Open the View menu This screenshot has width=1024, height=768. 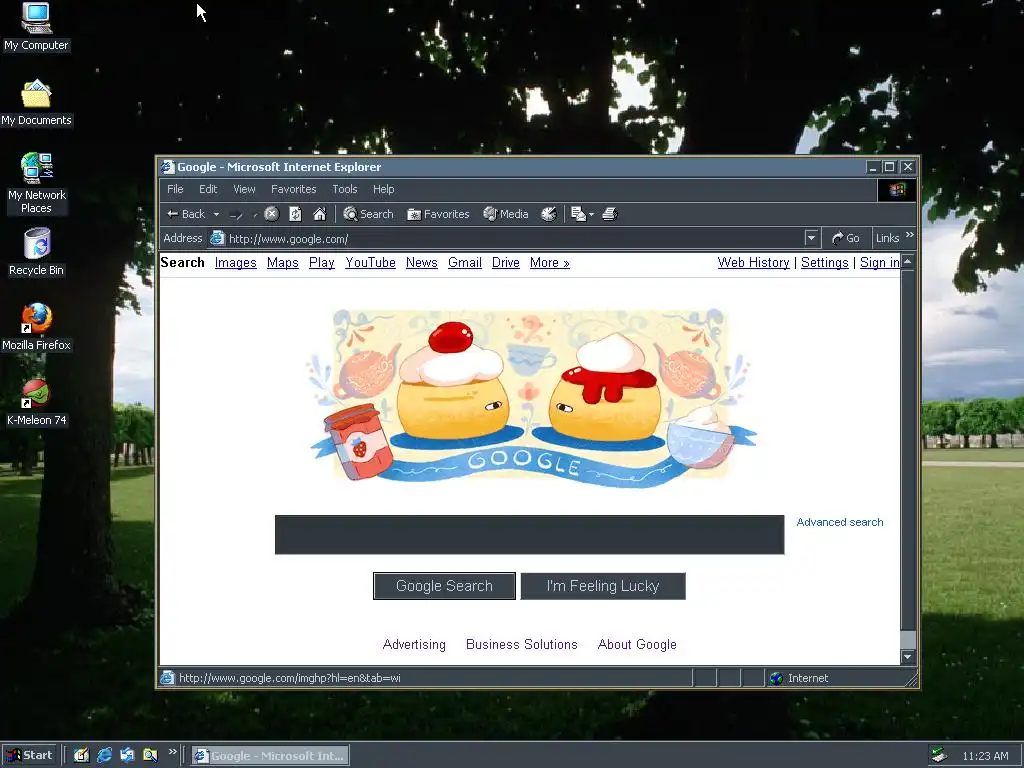coord(244,189)
